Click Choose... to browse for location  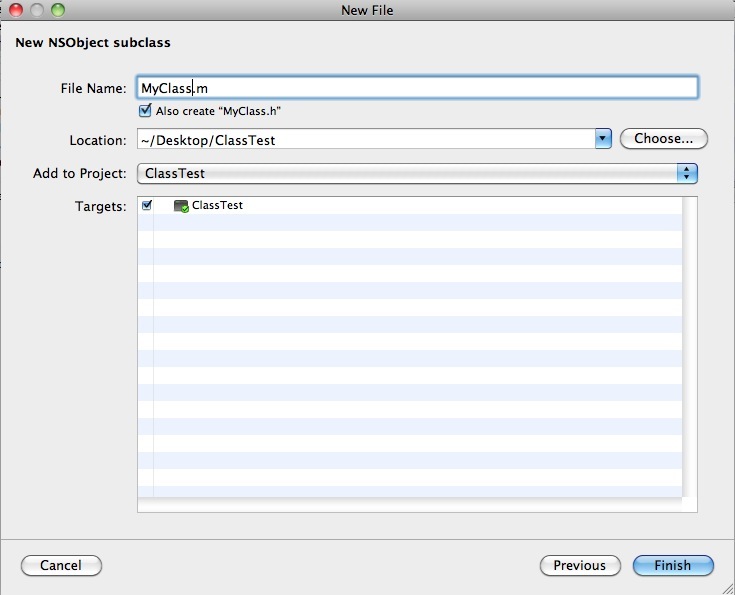point(663,139)
